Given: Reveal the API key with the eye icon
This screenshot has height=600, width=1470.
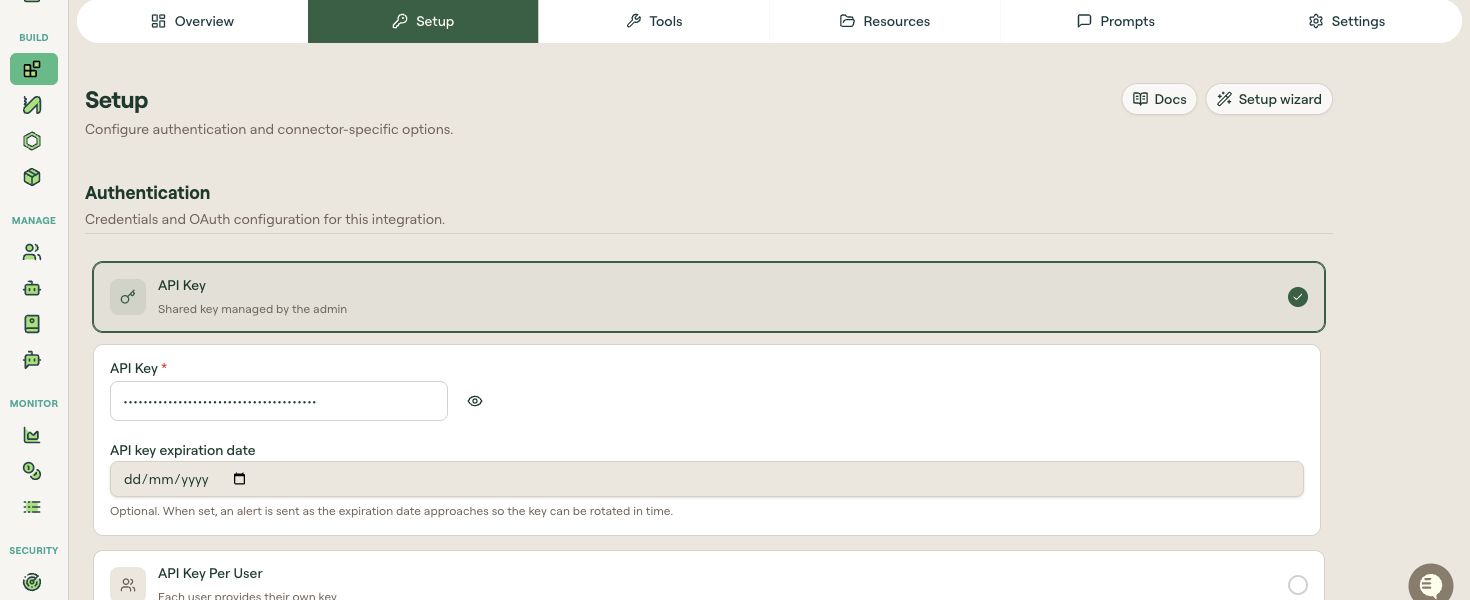Looking at the screenshot, I should pyautogui.click(x=475, y=401).
